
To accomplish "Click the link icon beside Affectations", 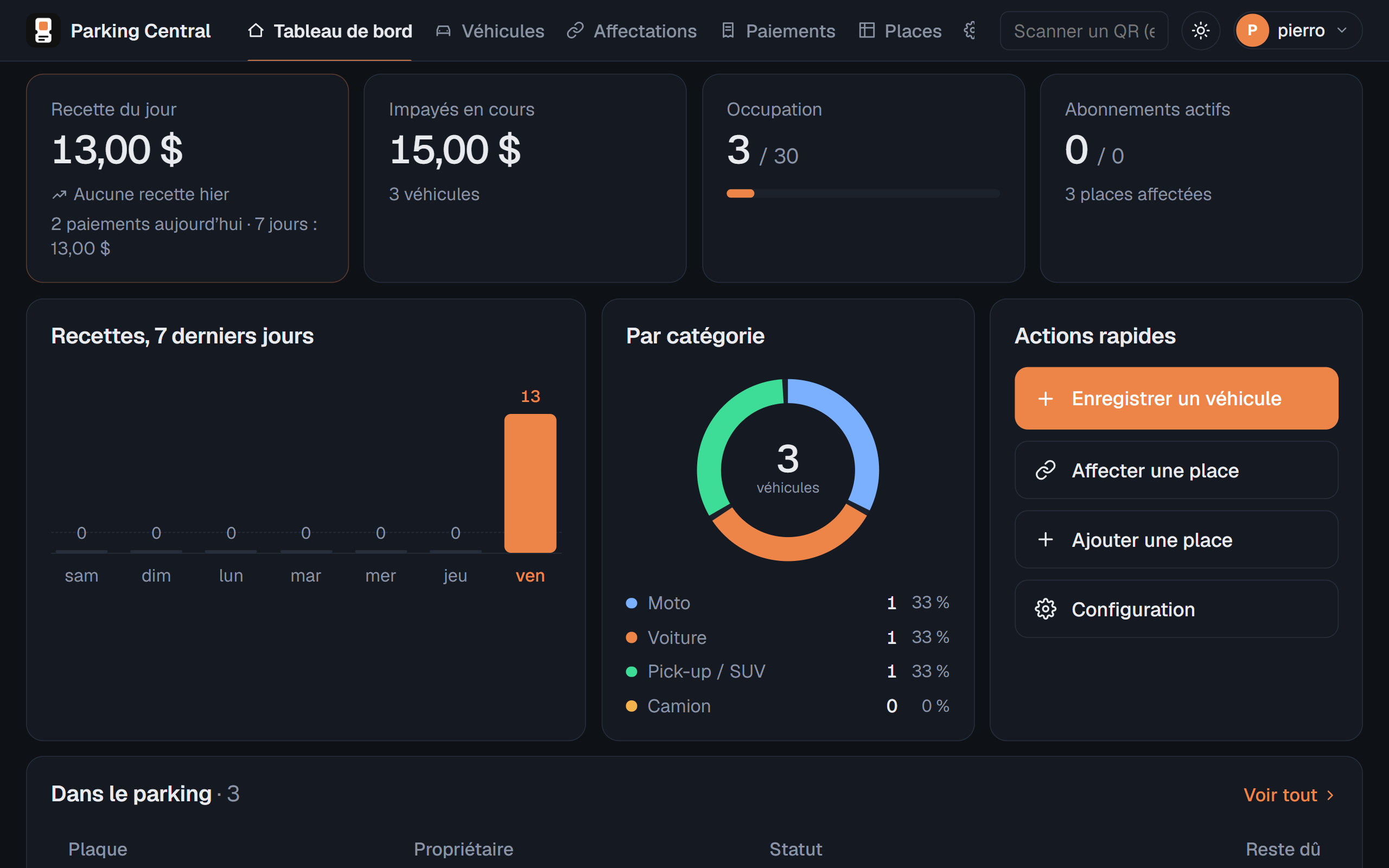I will pos(575,30).
